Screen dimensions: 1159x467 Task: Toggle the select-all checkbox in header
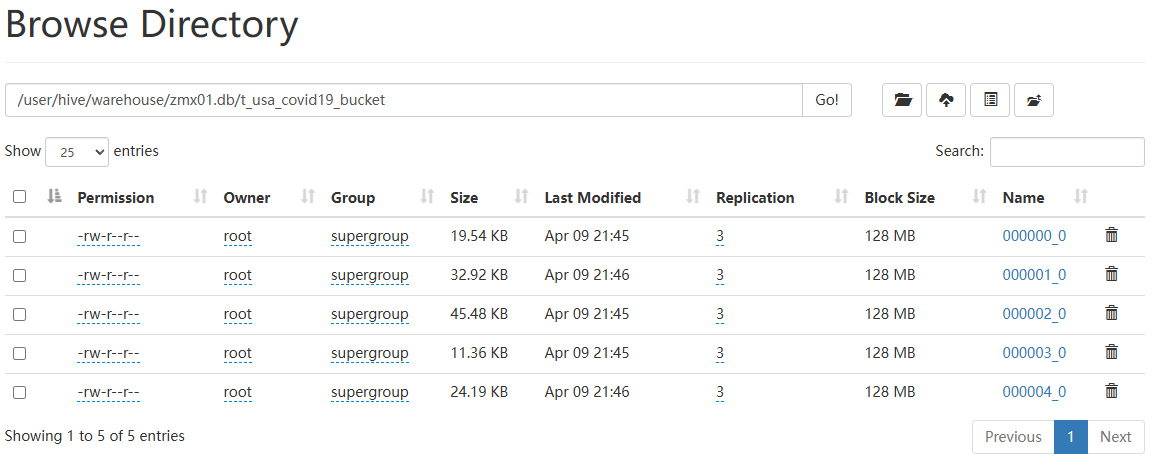pos(20,197)
